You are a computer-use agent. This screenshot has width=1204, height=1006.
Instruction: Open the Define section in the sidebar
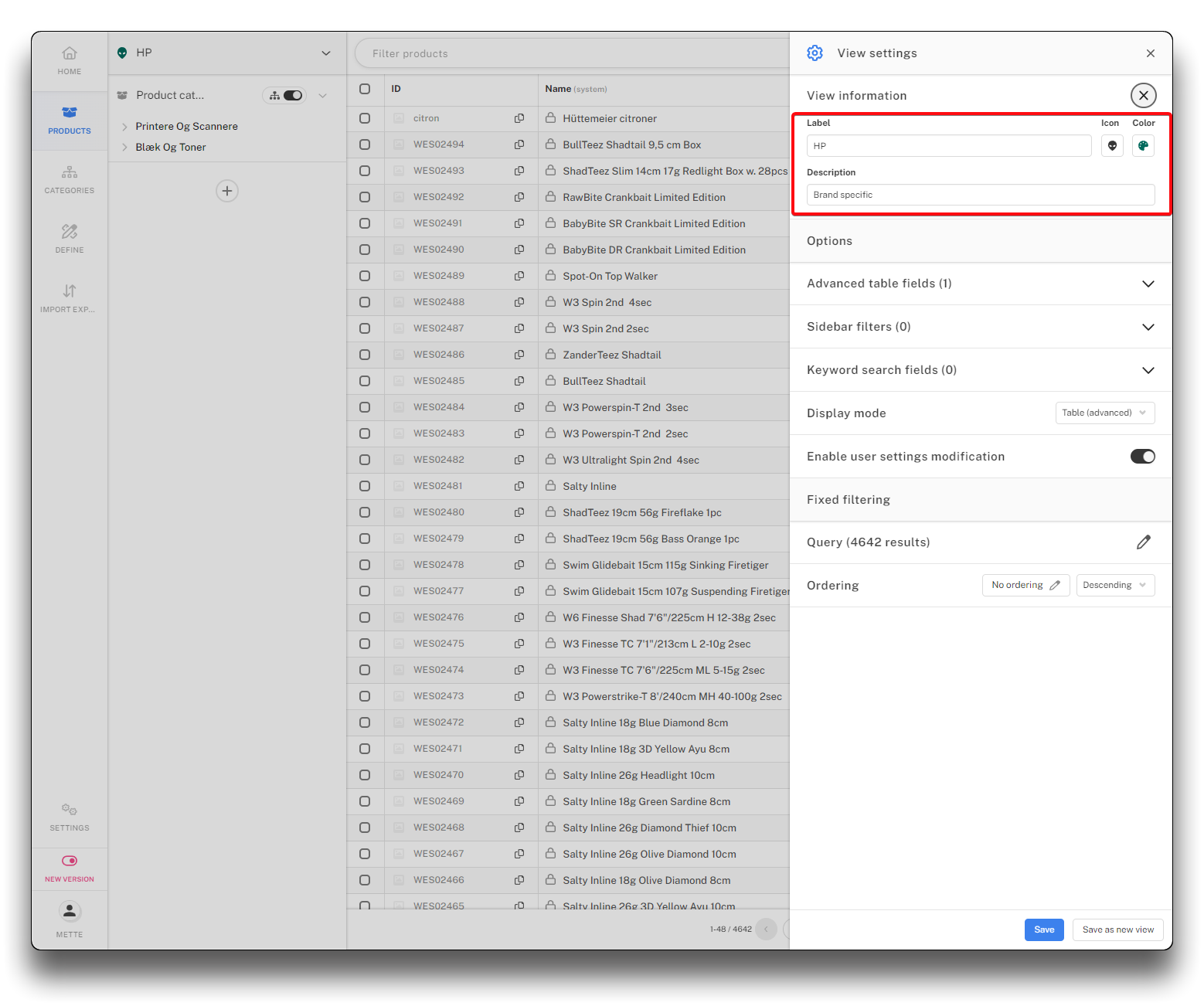coord(70,238)
